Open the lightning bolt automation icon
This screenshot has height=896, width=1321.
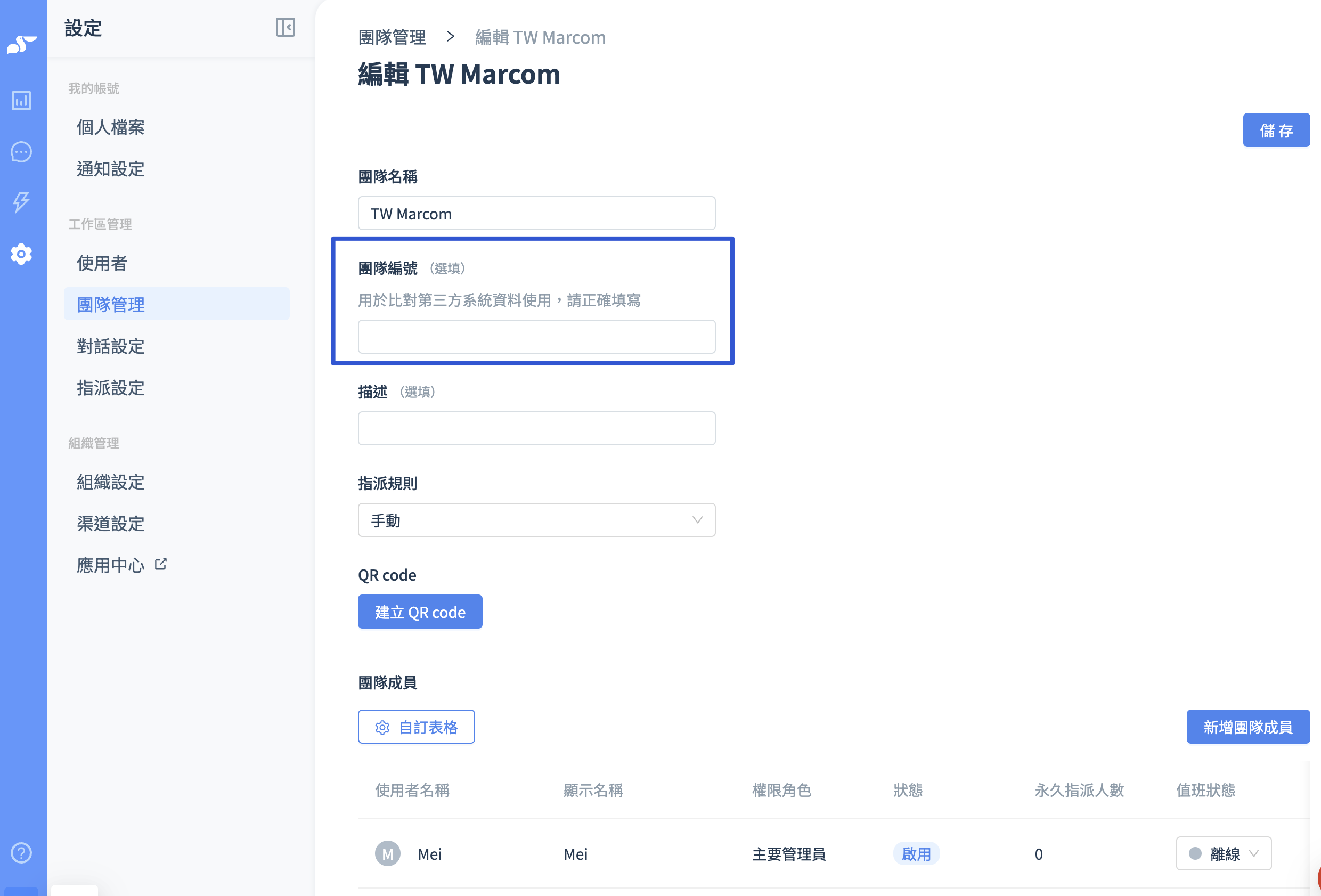click(22, 202)
